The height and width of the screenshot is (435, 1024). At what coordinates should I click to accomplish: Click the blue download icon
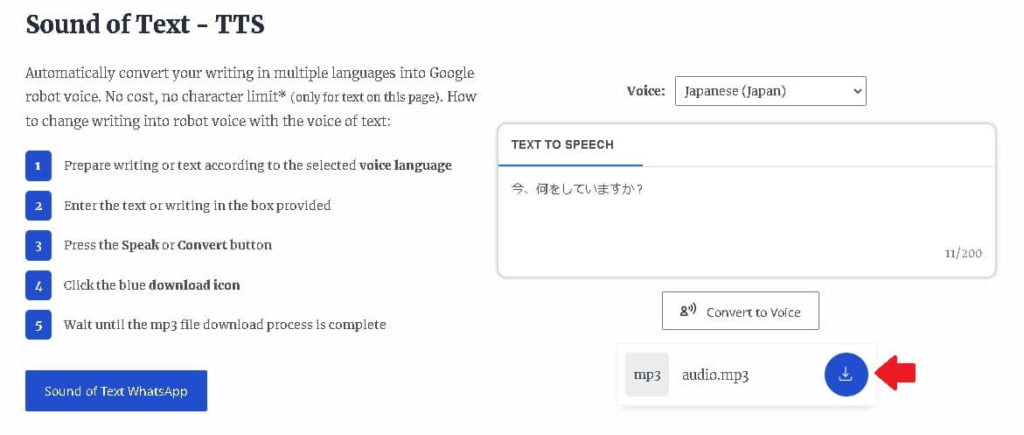[x=846, y=375]
